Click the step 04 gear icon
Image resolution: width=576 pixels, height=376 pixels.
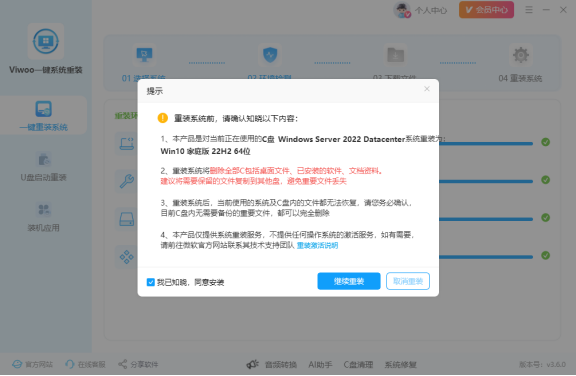tap(521, 55)
